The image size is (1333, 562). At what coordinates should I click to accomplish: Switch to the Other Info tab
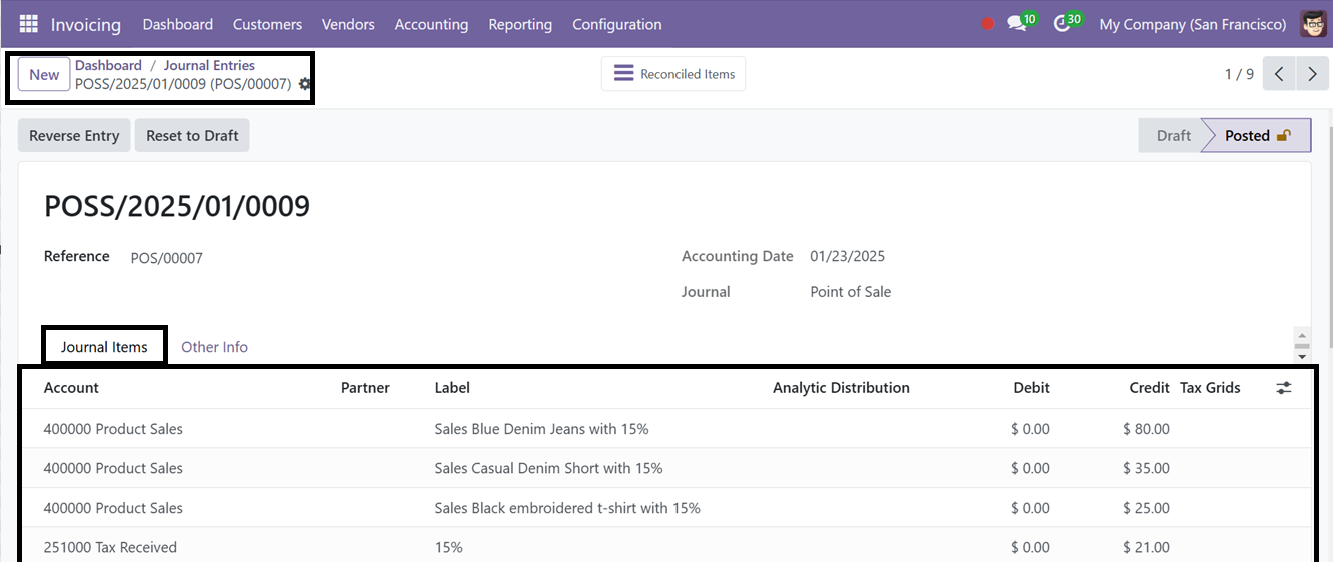[214, 347]
